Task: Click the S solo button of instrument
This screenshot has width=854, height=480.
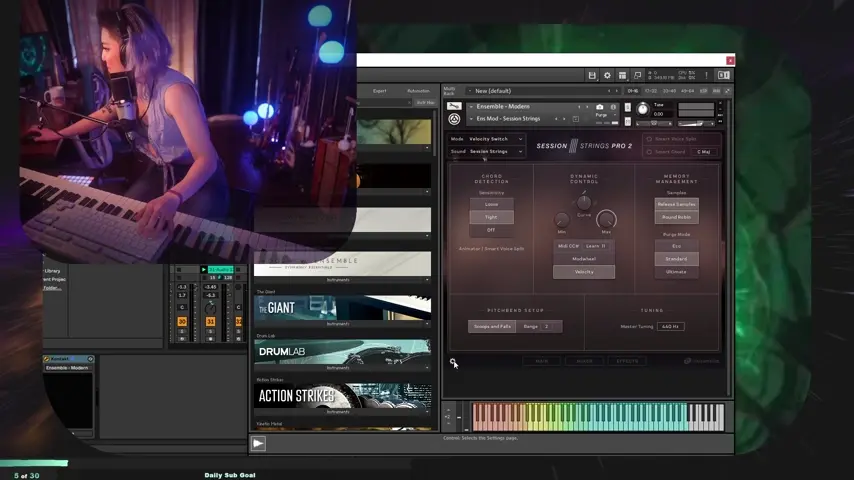Action: coord(627,107)
